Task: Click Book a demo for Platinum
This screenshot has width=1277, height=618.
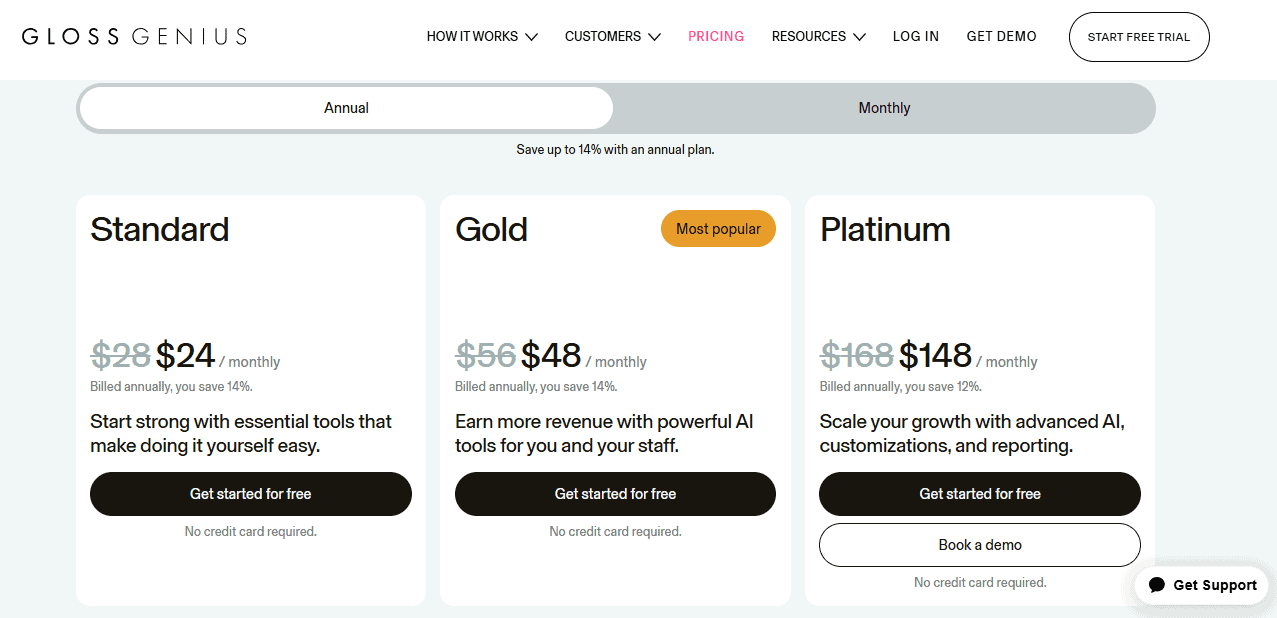Action: [x=979, y=545]
